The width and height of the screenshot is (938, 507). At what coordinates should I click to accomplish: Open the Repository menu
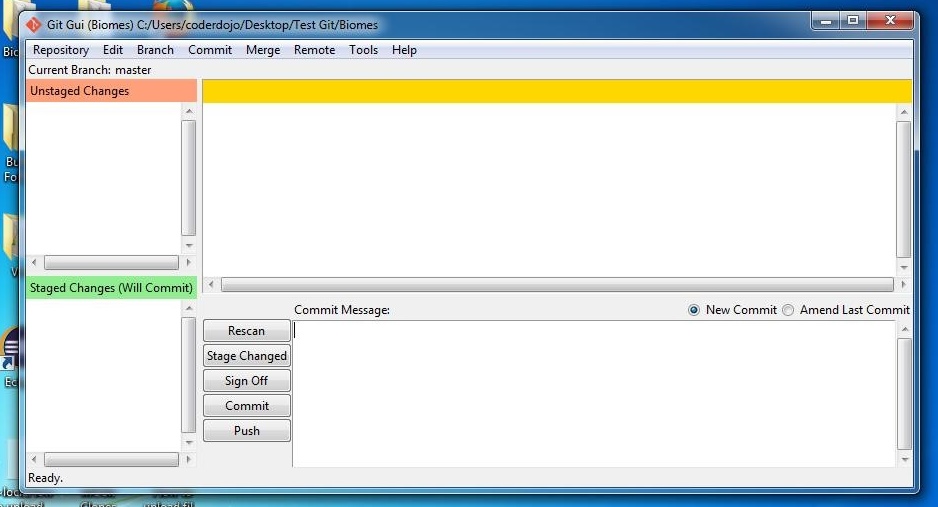tap(61, 50)
